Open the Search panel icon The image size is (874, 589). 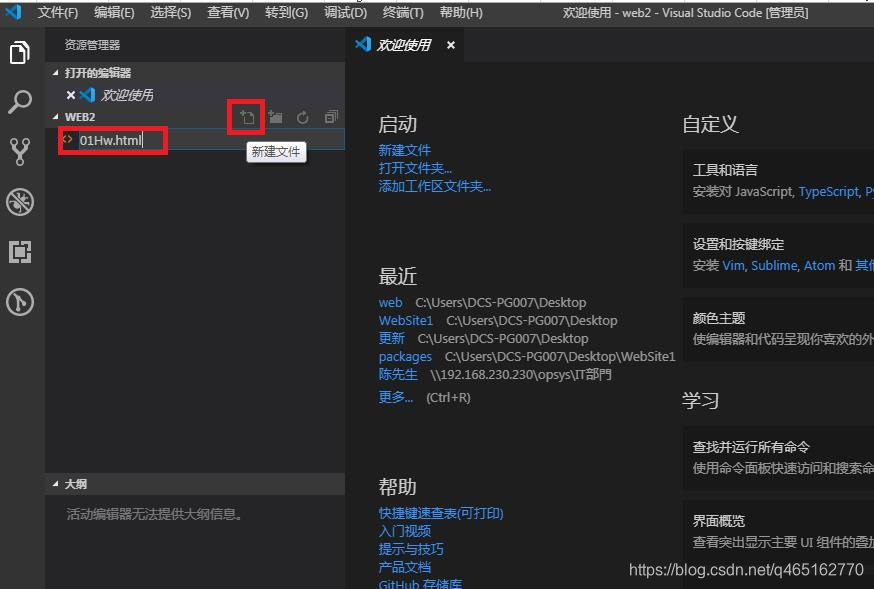(21, 101)
